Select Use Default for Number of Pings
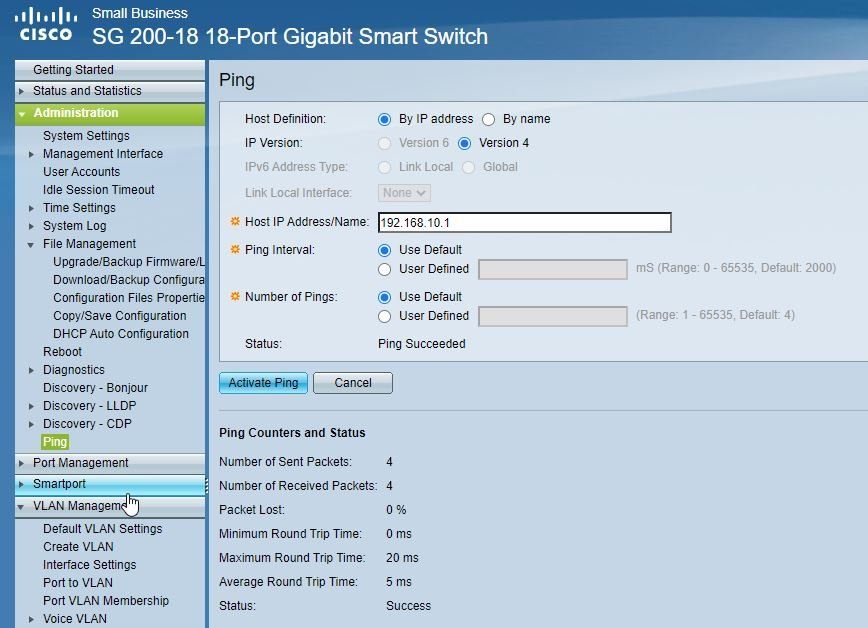The image size is (868, 628). (384, 297)
